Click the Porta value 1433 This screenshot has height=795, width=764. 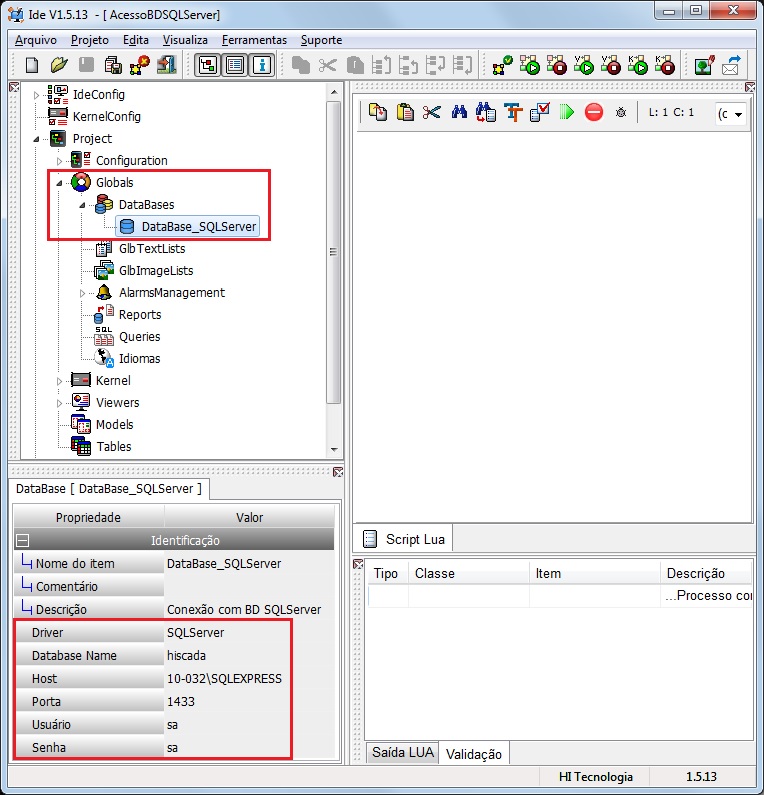(x=181, y=702)
